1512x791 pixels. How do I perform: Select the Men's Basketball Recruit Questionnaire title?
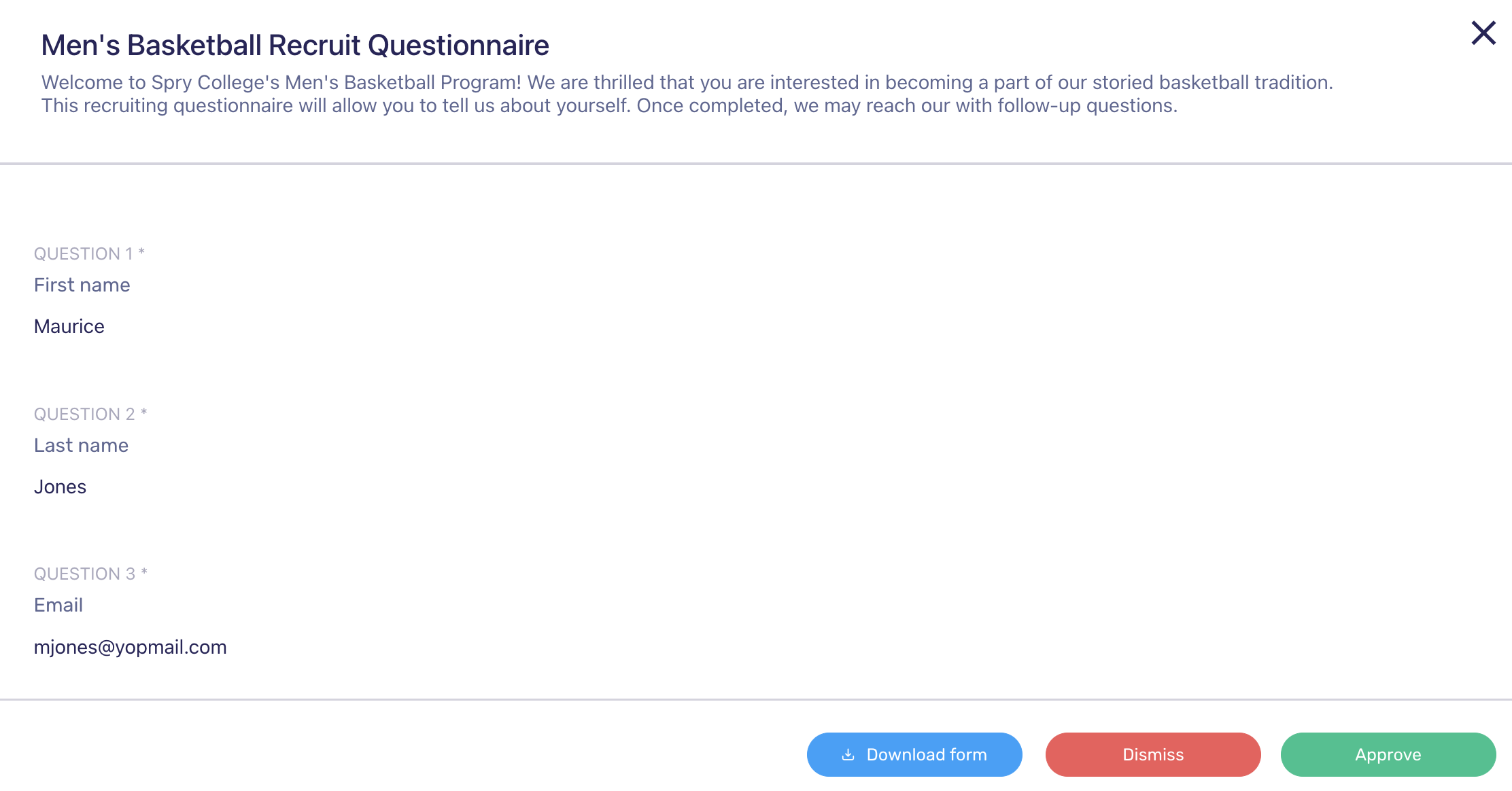[x=295, y=46]
